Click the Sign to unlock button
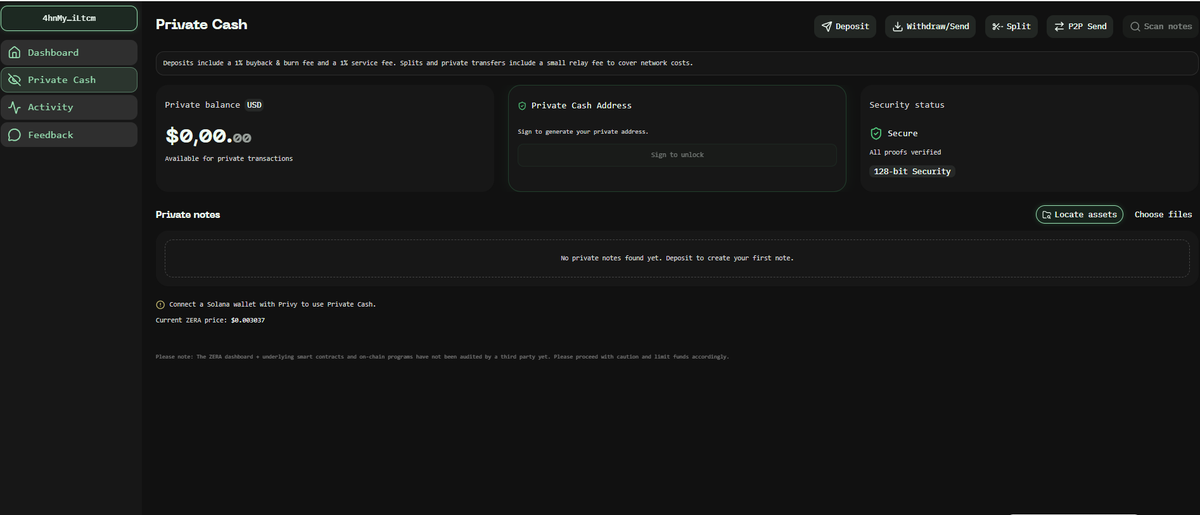 click(x=677, y=155)
